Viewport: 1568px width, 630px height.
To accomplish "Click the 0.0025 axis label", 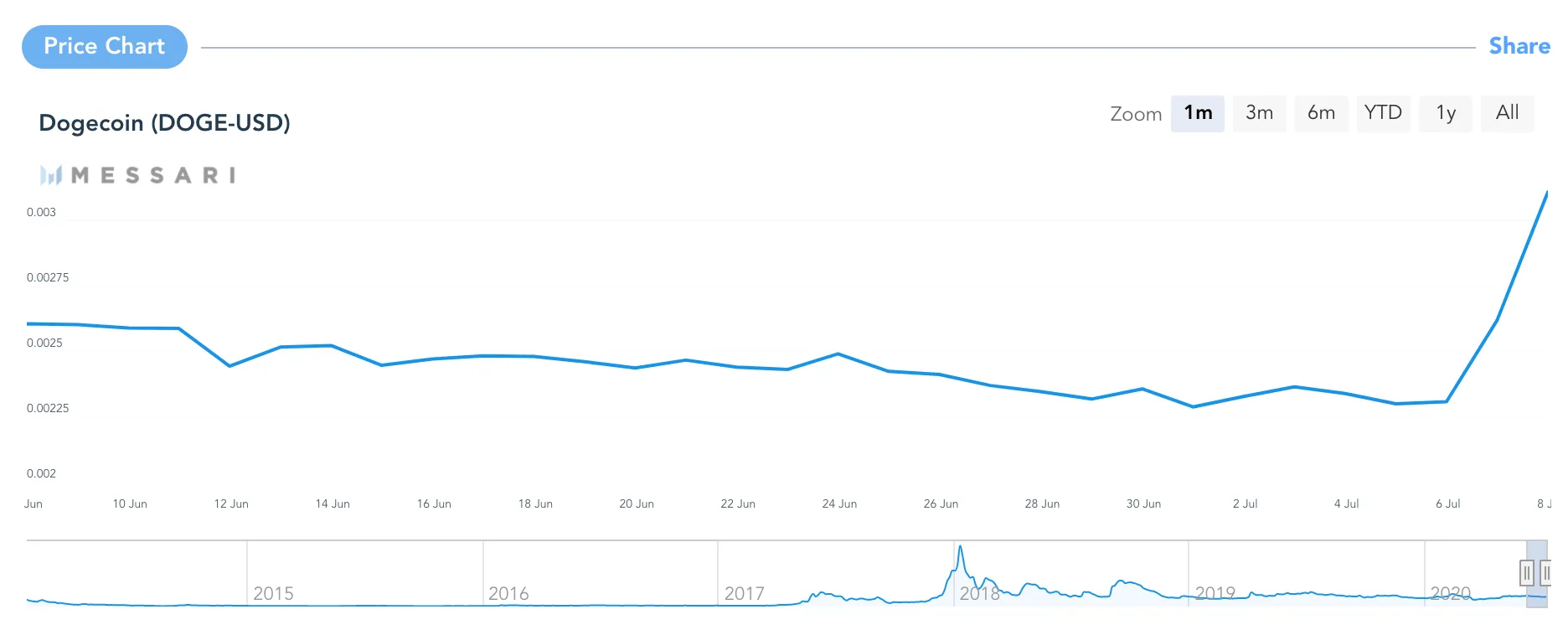I will 44,342.
